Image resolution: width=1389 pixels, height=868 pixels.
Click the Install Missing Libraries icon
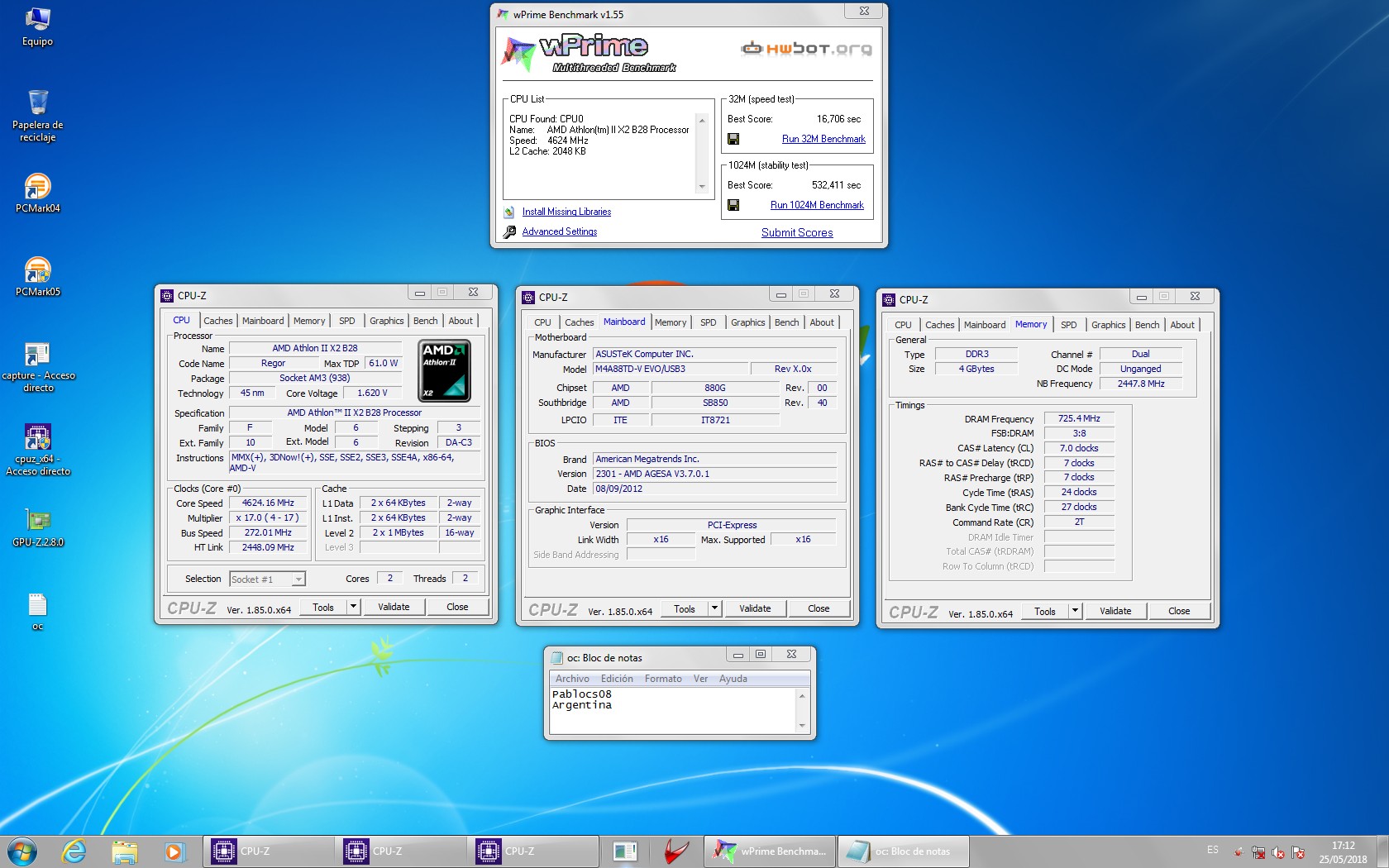pos(509,212)
